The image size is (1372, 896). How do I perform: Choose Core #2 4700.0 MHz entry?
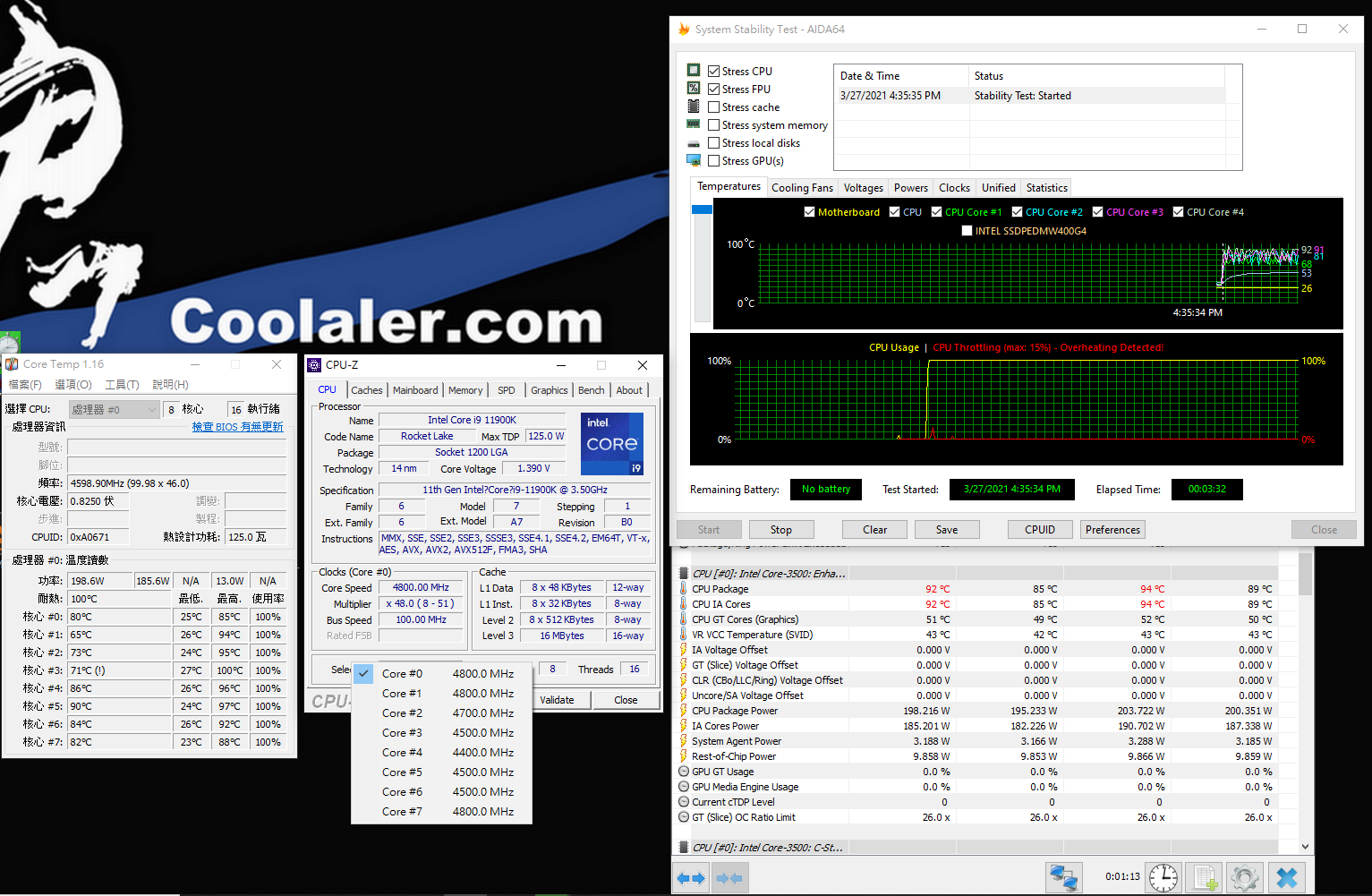click(x=442, y=713)
